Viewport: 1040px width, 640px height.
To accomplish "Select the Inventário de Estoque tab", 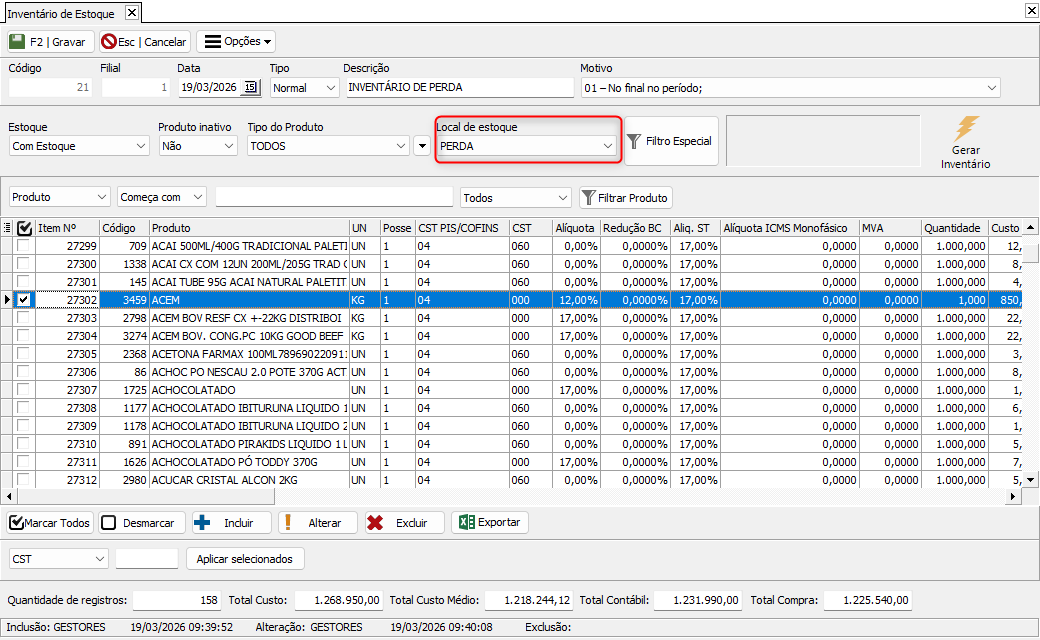I will (x=61, y=13).
